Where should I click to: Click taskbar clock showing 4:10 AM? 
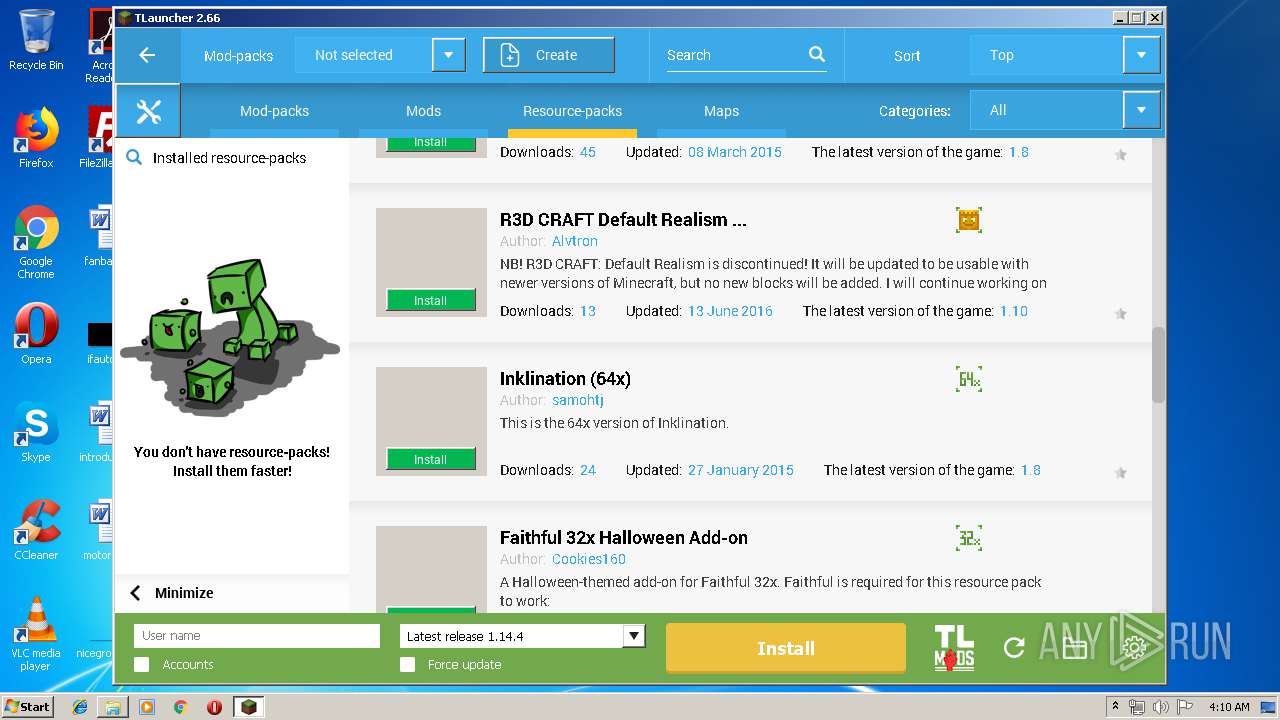pyautogui.click(x=1229, y=707)
